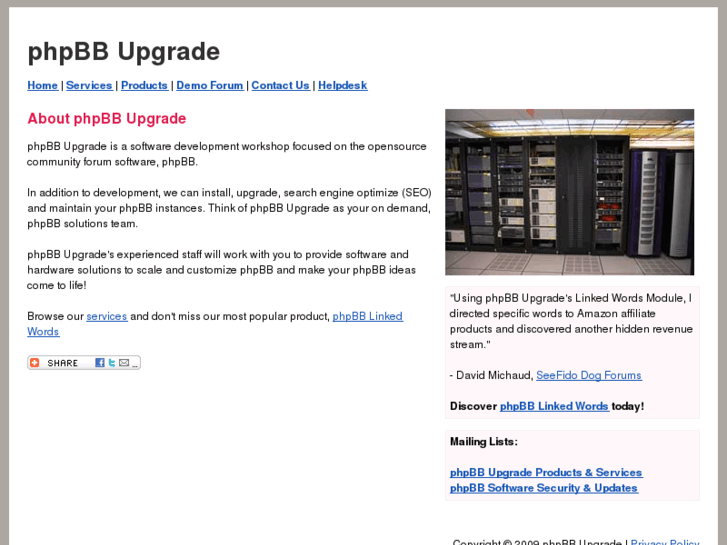Share the page via email envelope icon
This screenshot has height=545, width=727.
point(124,363)
